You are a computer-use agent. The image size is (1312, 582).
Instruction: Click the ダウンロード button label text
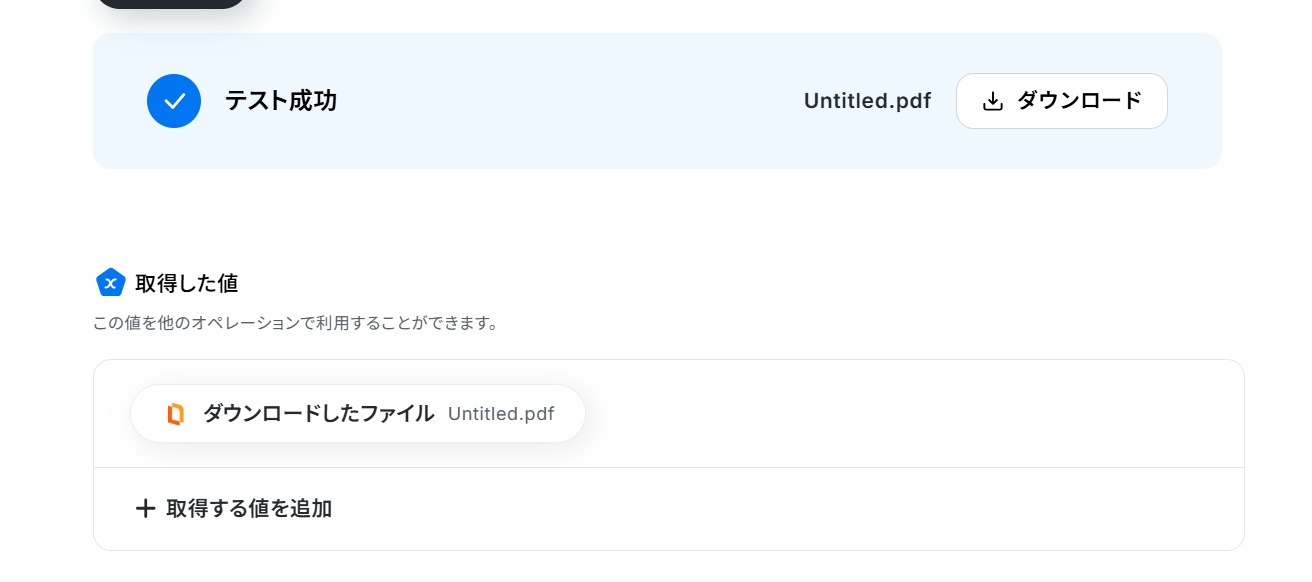click(1079, 101)
